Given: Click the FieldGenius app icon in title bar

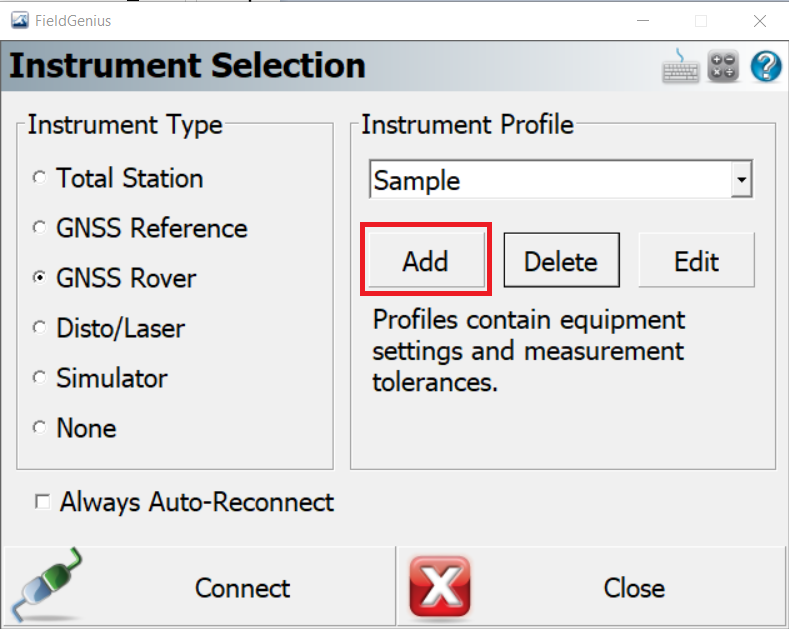Looking at the screenshot, I should [20, 21].
